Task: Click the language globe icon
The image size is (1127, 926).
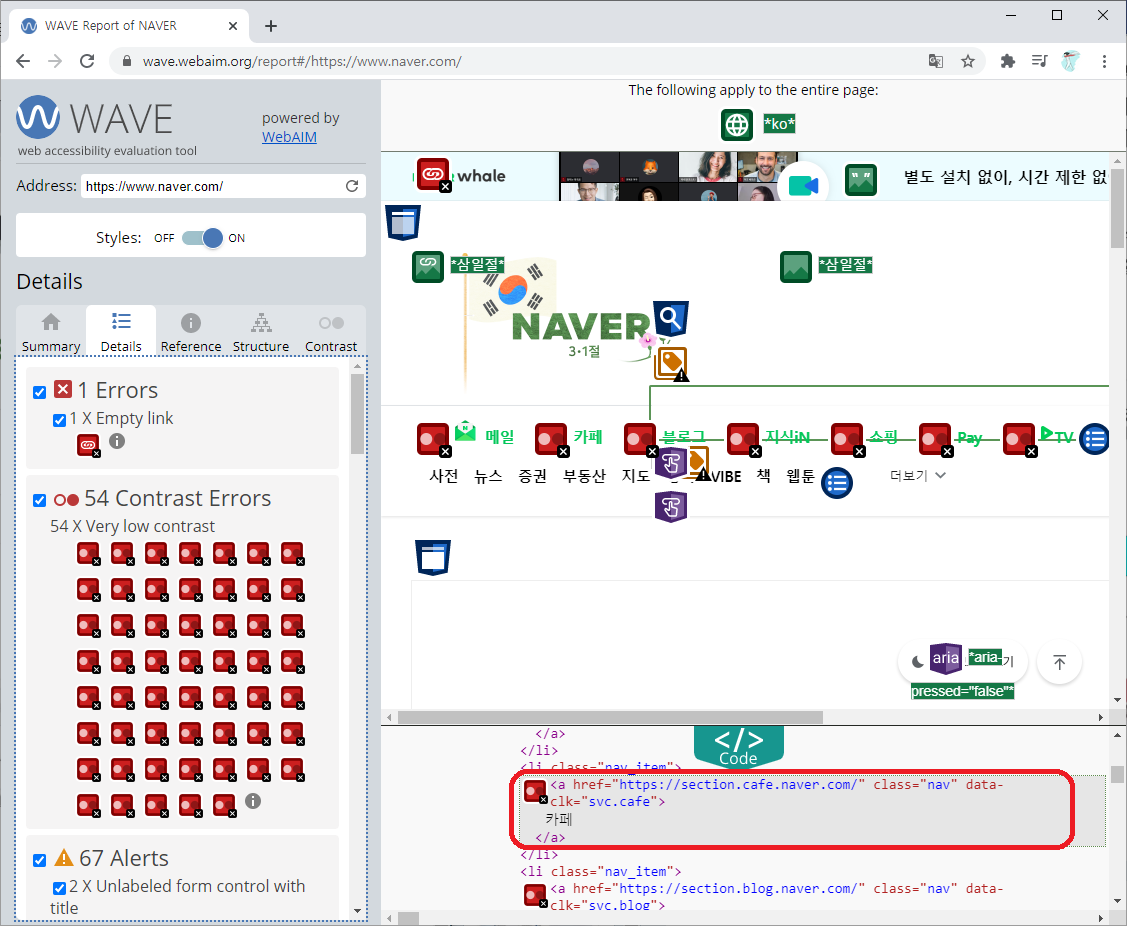Action: tap(737, 124)
